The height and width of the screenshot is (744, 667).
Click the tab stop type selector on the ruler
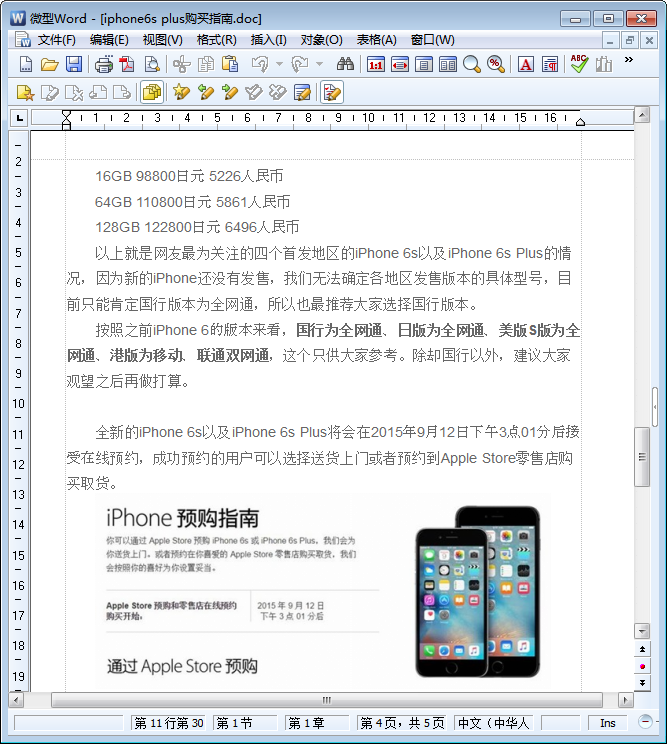point(19,118)
